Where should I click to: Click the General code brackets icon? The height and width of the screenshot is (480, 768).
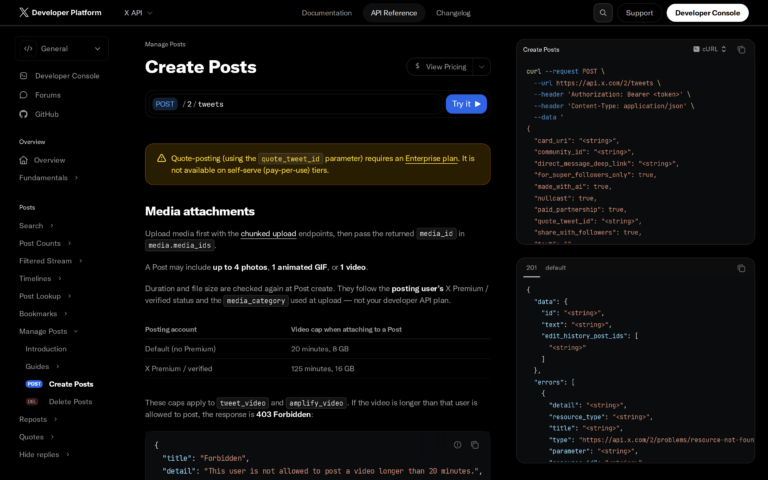(28, 48)
